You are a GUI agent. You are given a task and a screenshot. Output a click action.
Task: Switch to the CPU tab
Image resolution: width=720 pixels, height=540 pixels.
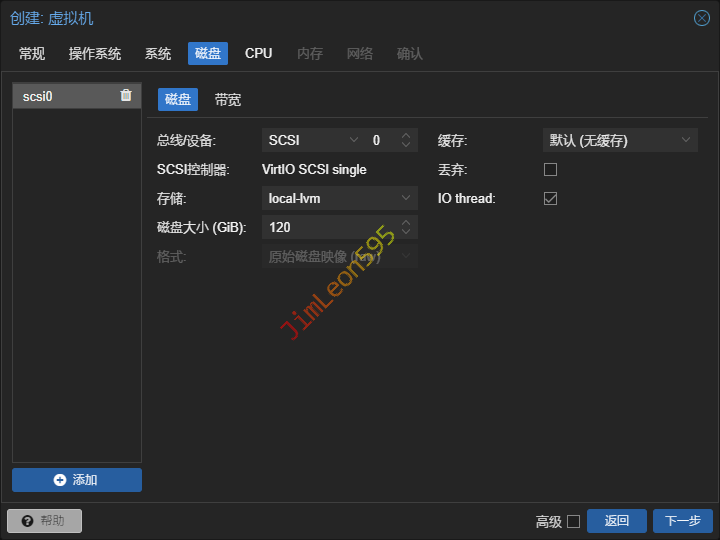(258, 54)
